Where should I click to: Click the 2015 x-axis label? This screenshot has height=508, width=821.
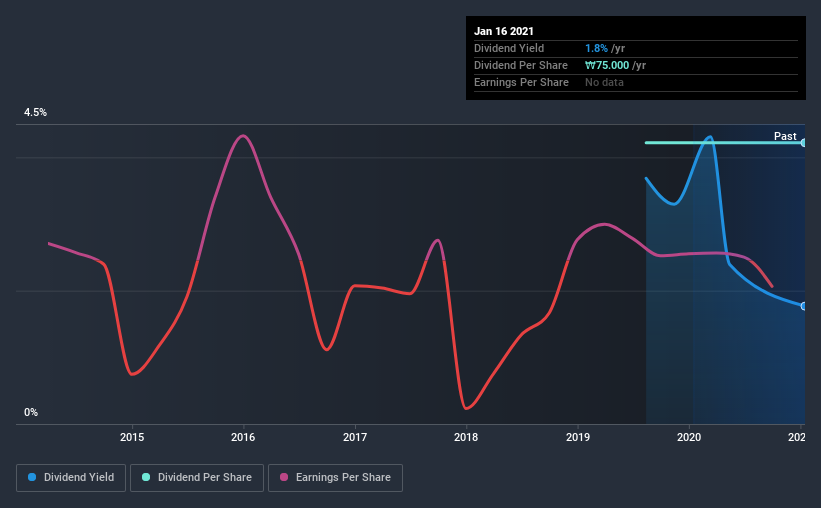[x=132, y=437]
